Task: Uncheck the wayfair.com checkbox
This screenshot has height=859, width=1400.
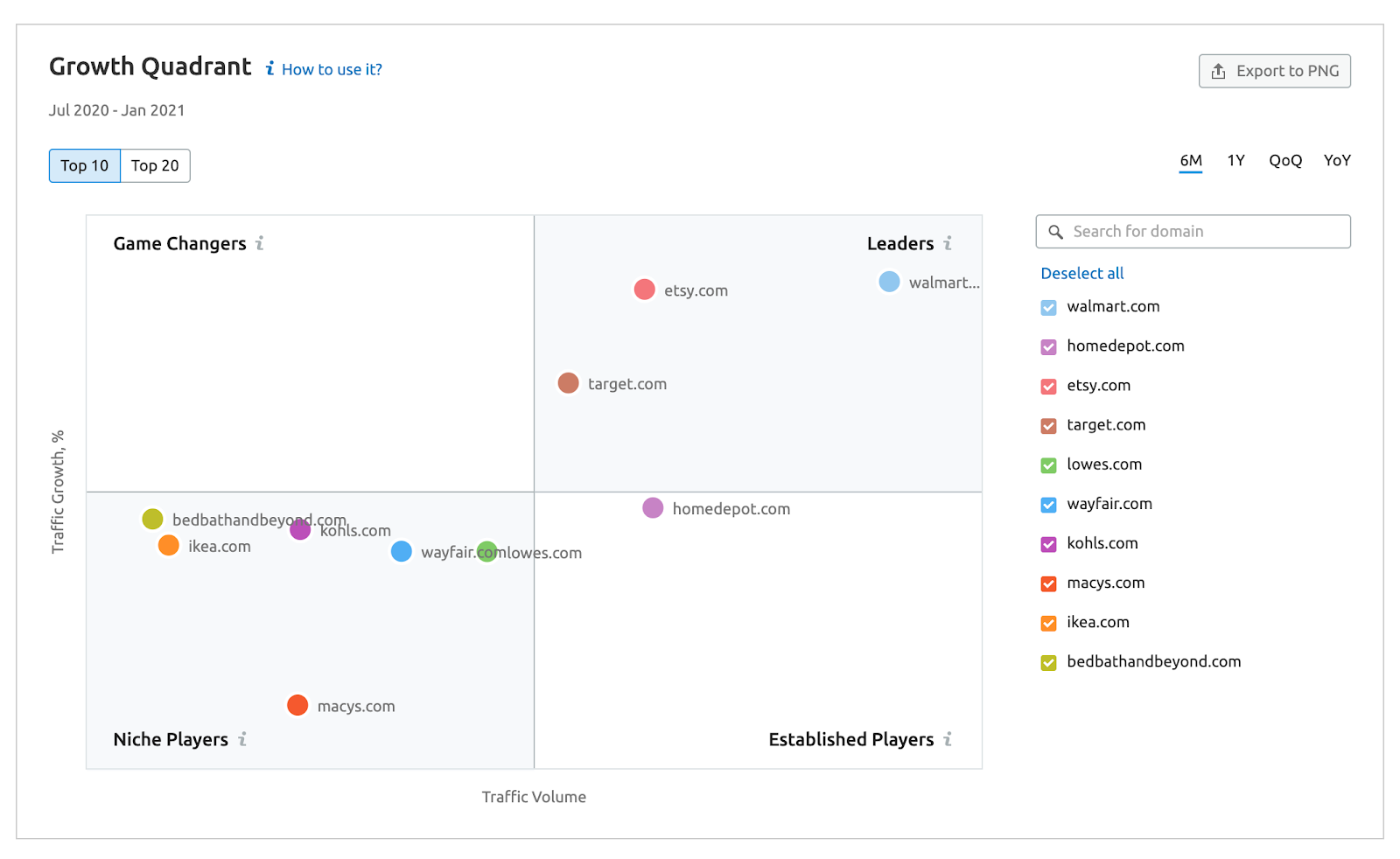Action: pos(1048,505)
